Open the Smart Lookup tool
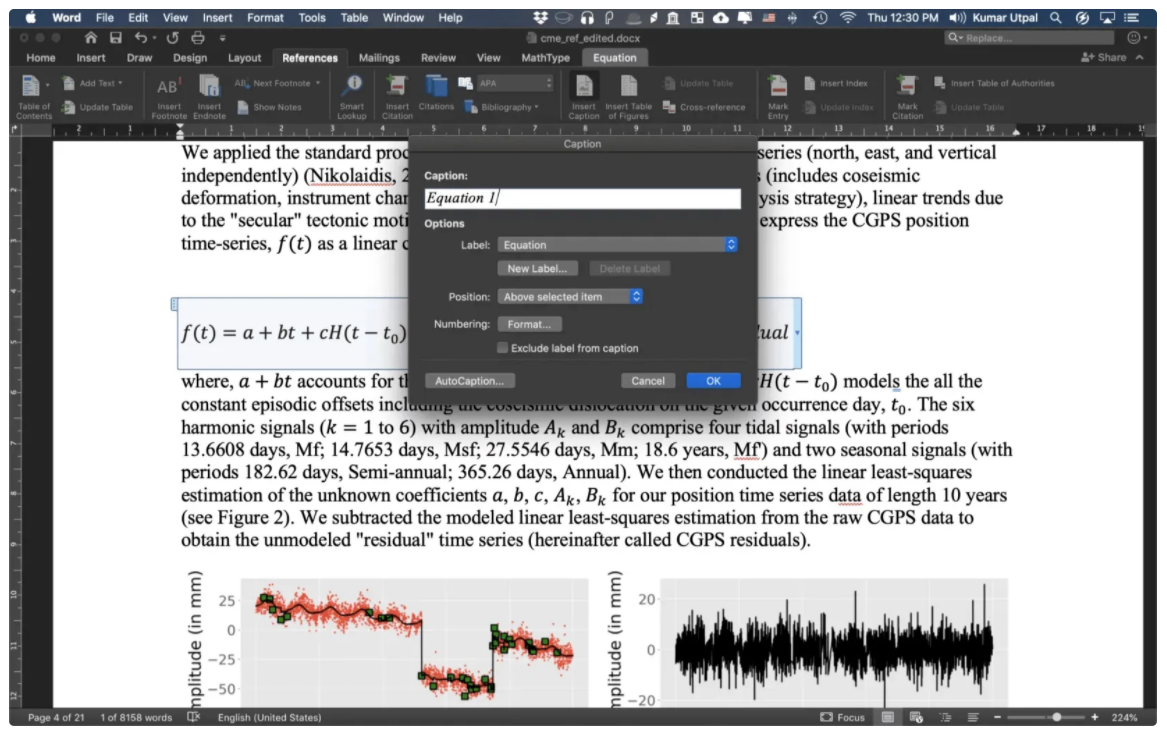The image size is (1167, 737). 351,97
